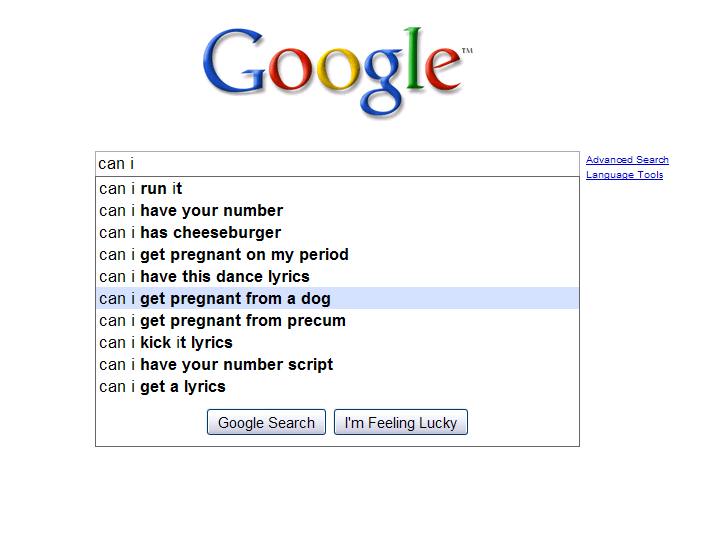
Task: Choose "can i have your number script"
Action: (x=216, y=365)
